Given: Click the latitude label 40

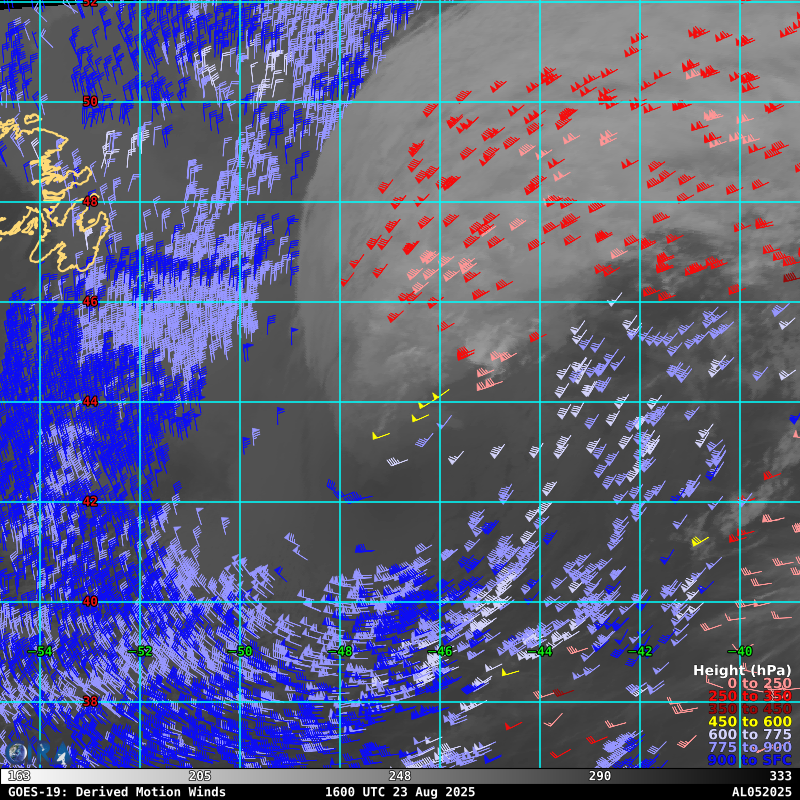Looking at the screenshot, I should [x=90, y=602].
